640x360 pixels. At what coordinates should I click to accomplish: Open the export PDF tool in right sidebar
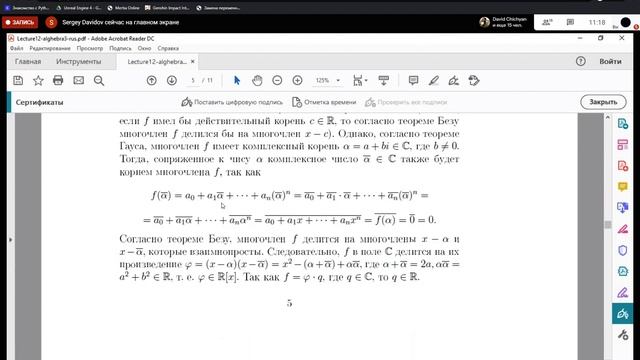(x=622, y=123)
